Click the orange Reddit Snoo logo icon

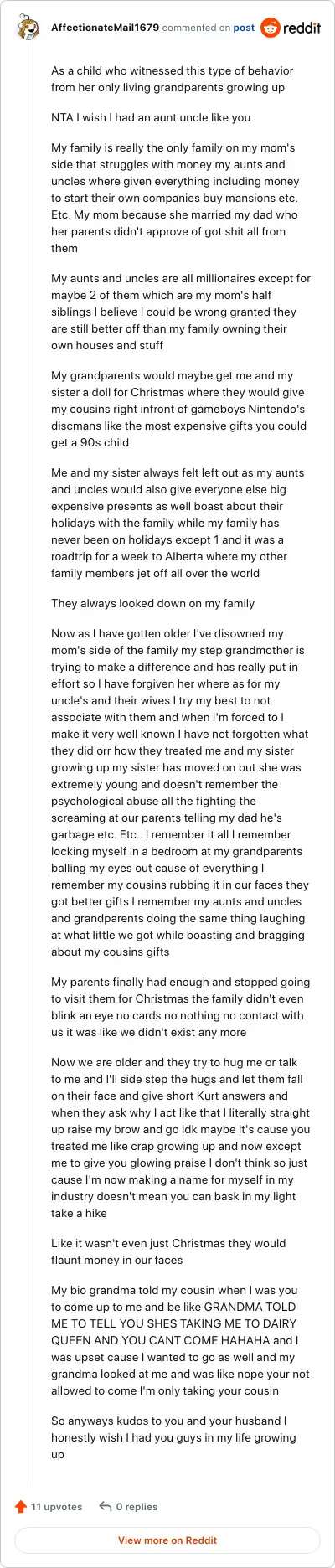270,28
